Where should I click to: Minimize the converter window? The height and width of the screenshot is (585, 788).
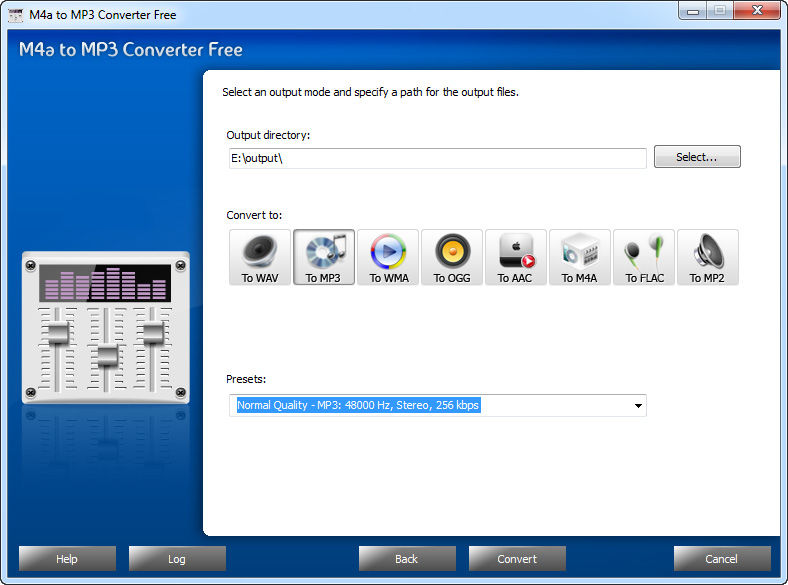click(x=693, y=11)
